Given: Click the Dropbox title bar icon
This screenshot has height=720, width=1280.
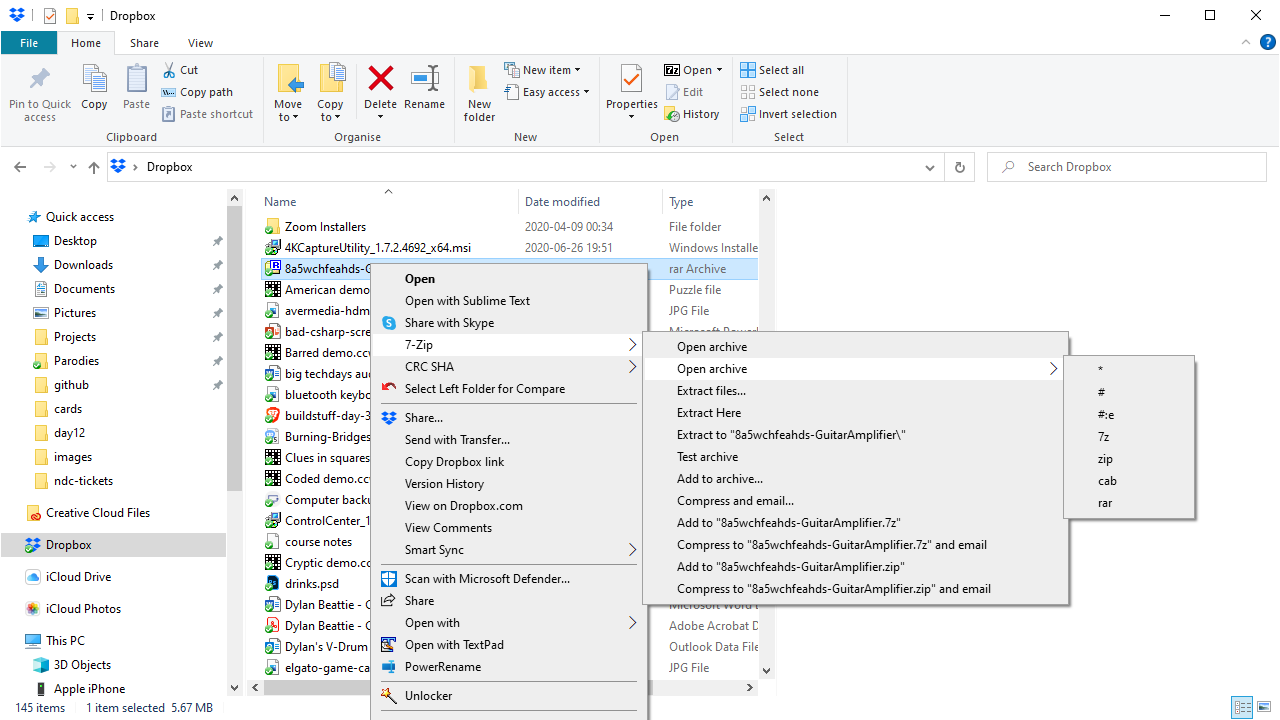Looking at the screenshot, I should click(x=17, y=15).
